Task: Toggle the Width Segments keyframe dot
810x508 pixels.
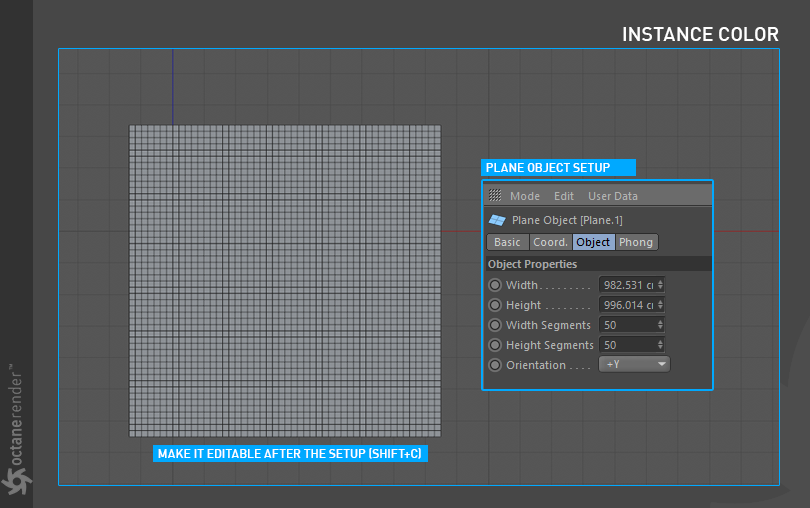Action: click(495, 326)
